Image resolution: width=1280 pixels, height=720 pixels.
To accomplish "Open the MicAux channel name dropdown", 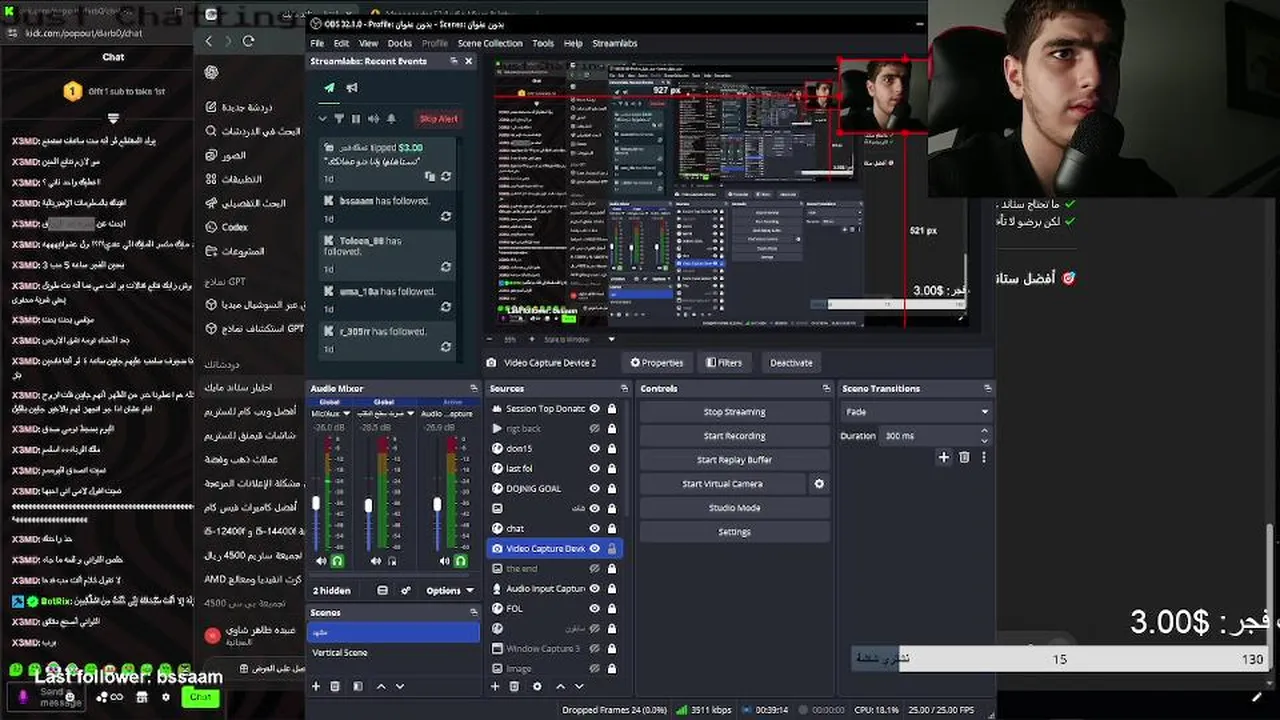I will [x=332, y=414].
